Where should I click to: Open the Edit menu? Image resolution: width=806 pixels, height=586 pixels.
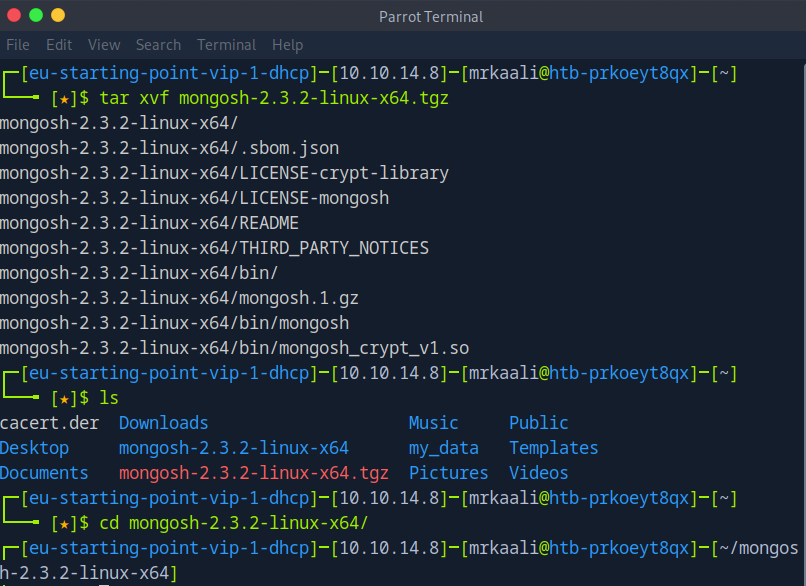coord(59,45)
